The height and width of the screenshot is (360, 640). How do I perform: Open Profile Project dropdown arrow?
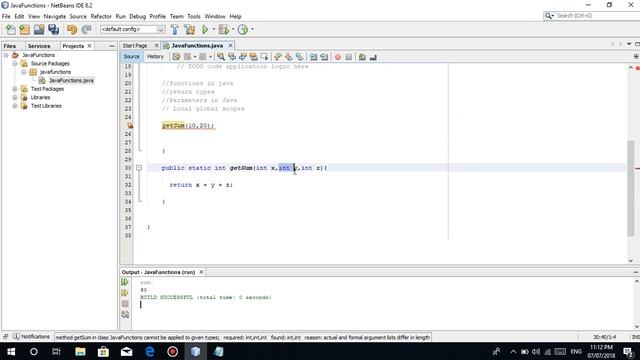pyautogui.click(x=252, y=29)
